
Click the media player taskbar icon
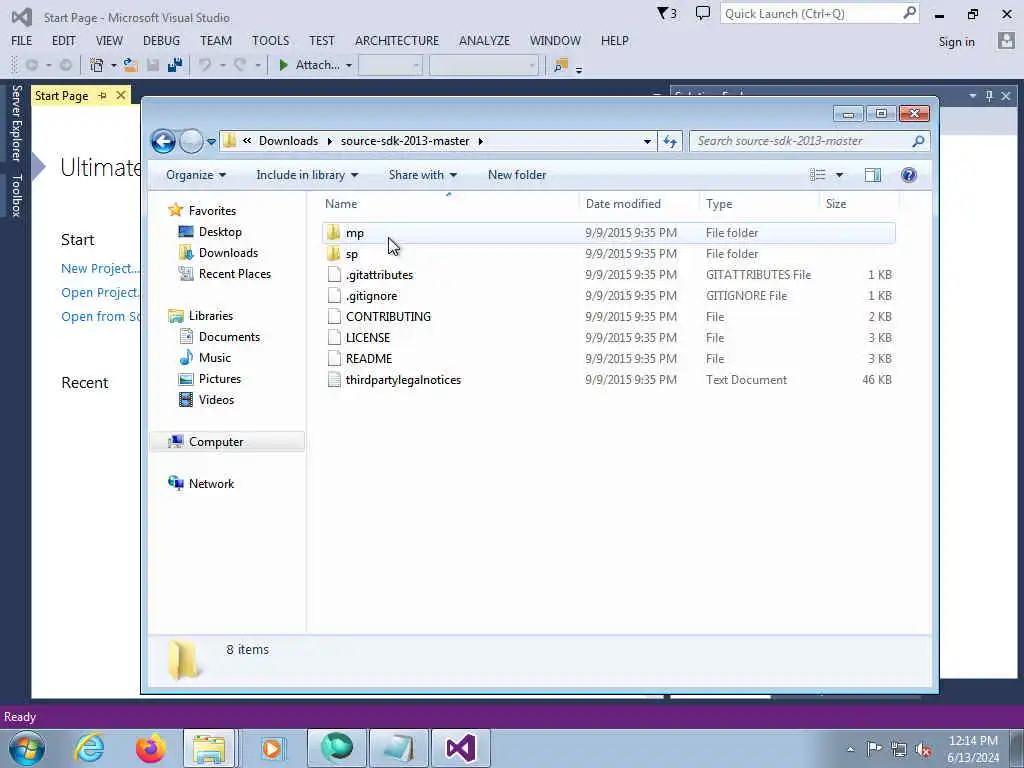(272, 748)
